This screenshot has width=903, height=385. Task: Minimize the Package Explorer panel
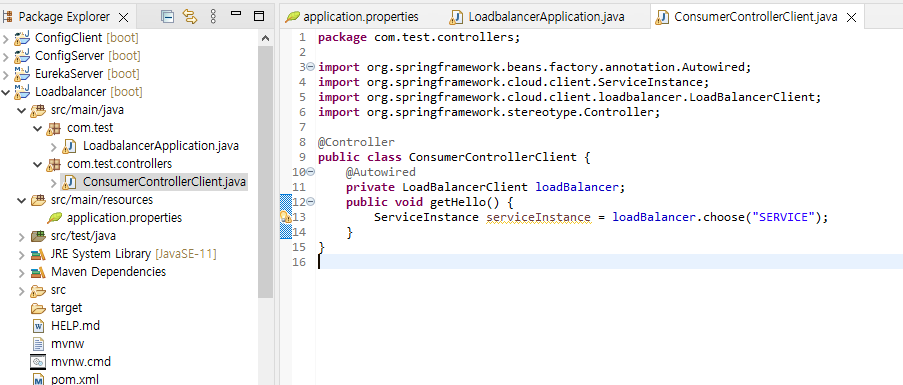[236, 13]
